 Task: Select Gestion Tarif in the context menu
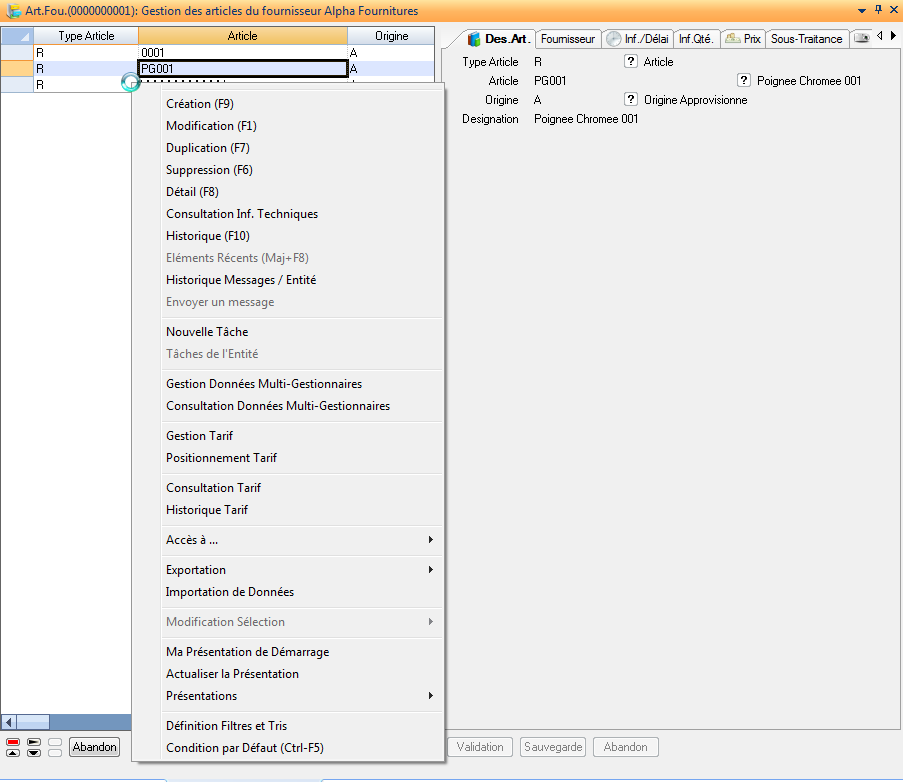[x=199, y=436]
